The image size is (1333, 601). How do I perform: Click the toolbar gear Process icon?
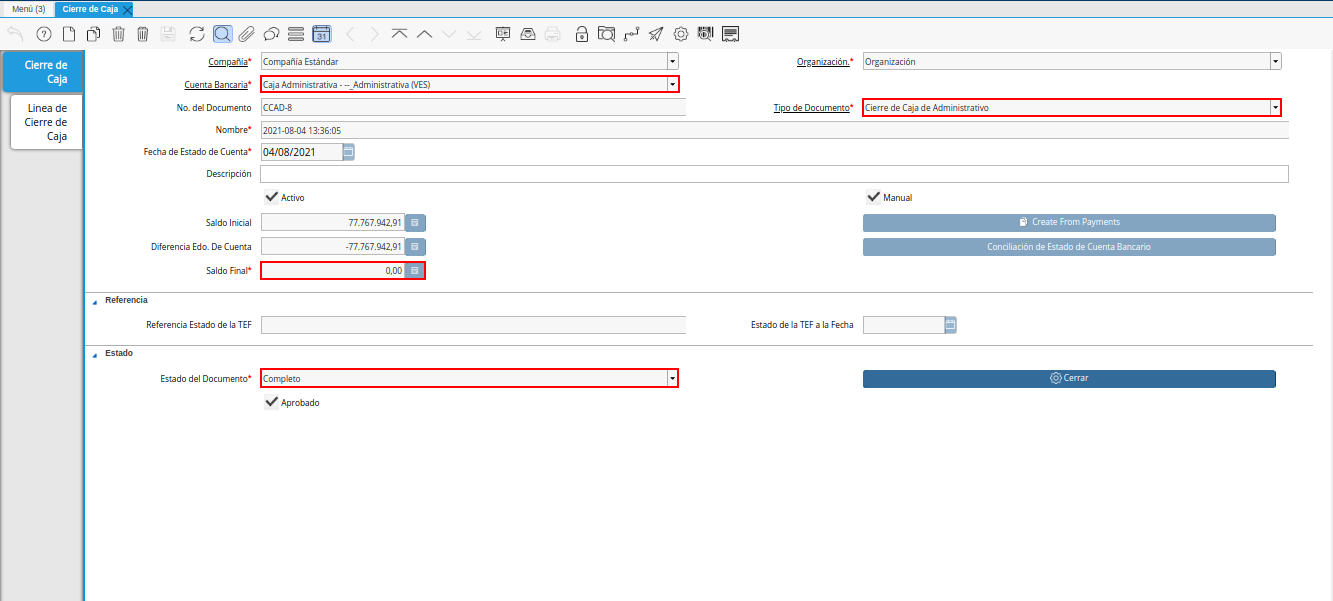click(681, 34)
